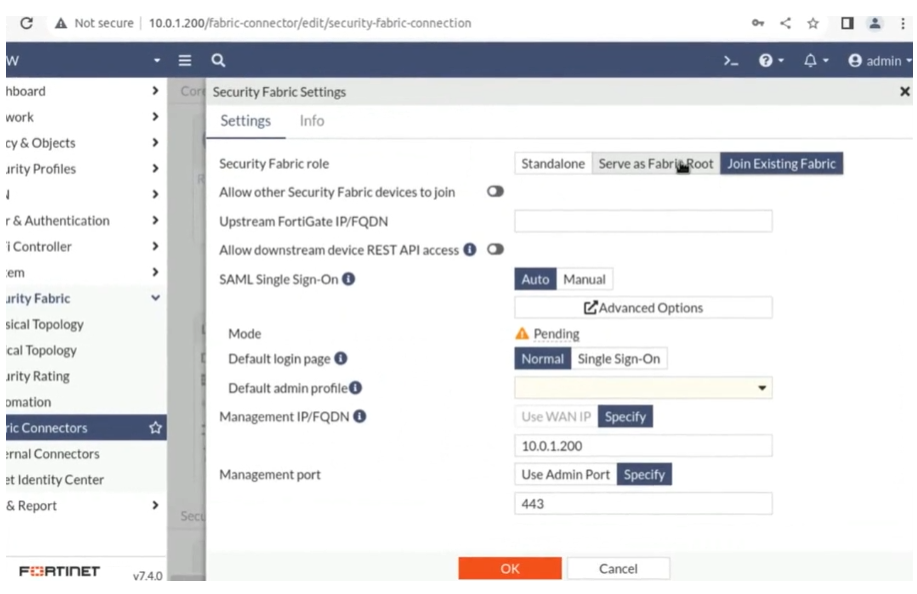The height and width of the screenshot is (594, 917).
Task: Open the CLI console icon
Action: [731, 60]
